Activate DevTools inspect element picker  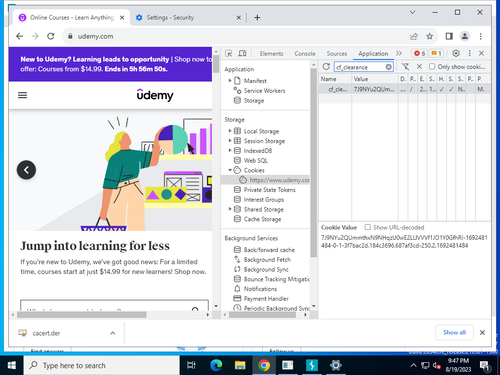click(x=229, y=53)
